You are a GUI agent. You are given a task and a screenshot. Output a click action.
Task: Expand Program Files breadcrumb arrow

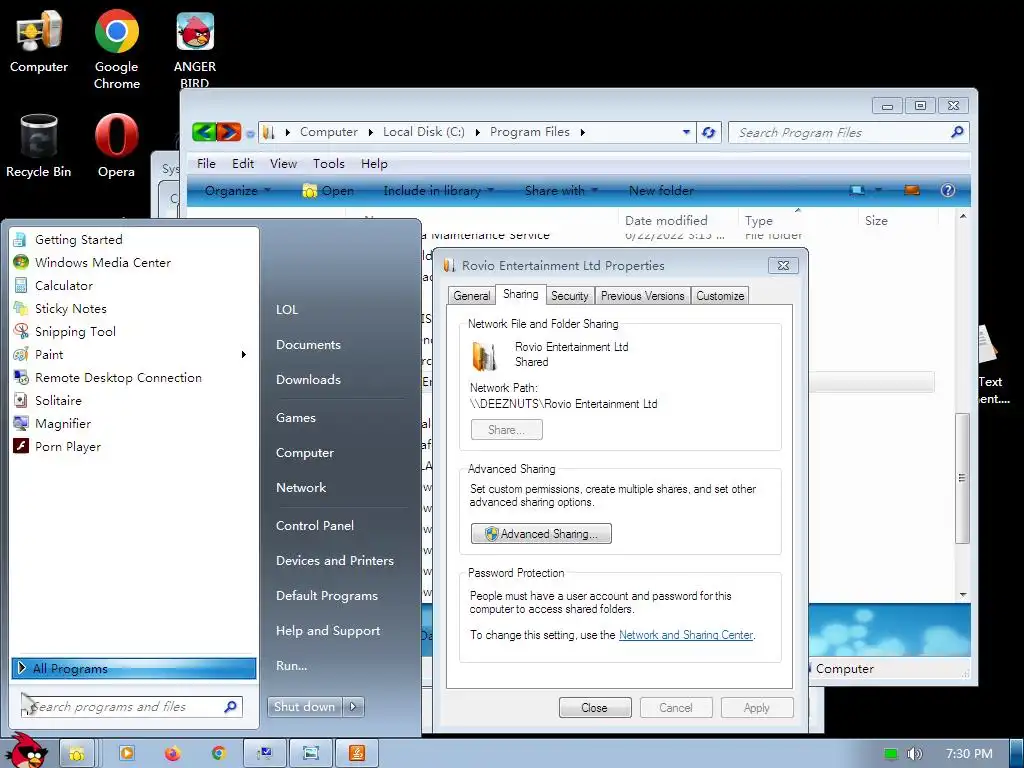coord(583,132)
